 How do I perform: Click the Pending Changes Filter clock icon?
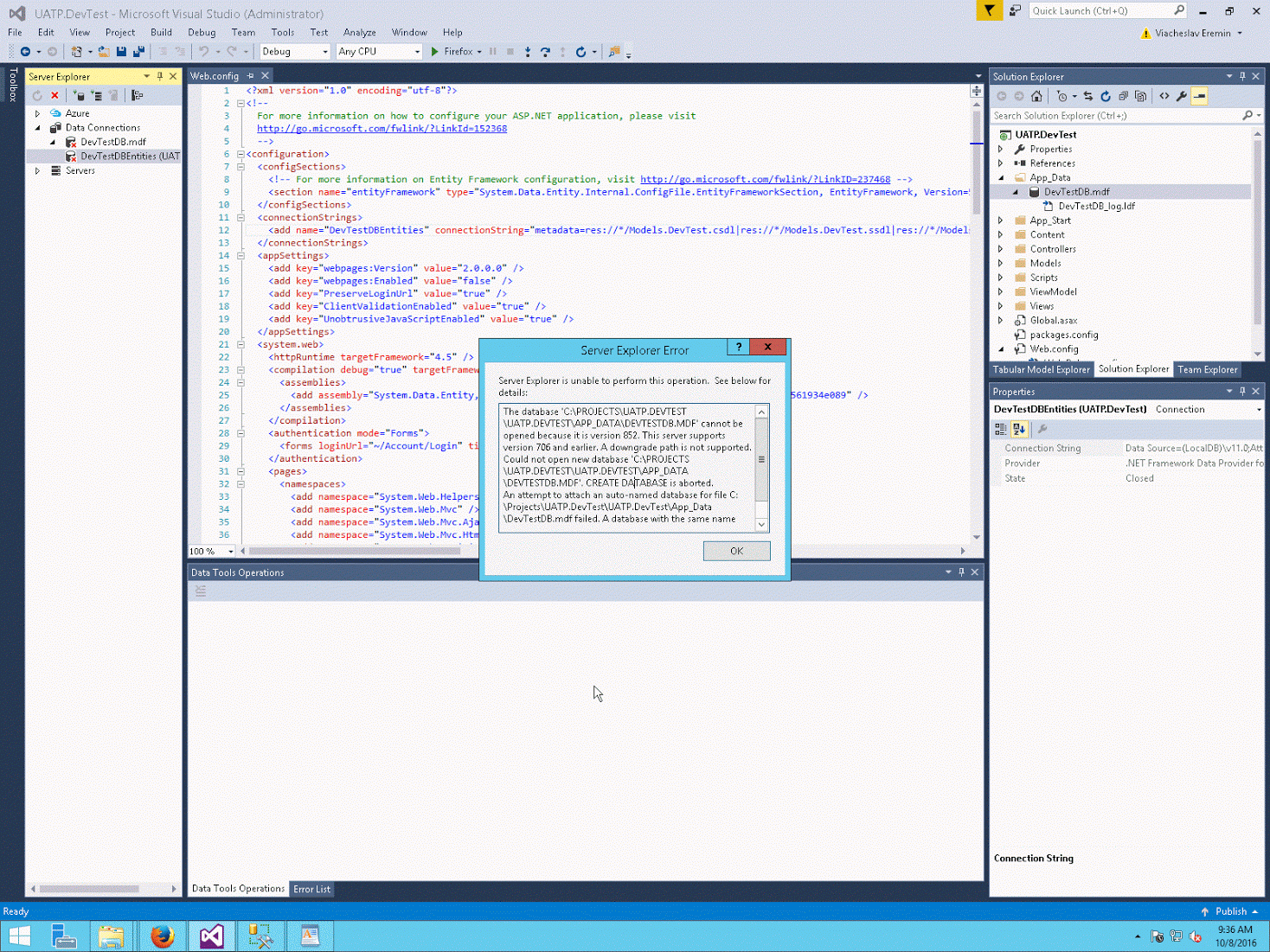[x=1062, y=96]
